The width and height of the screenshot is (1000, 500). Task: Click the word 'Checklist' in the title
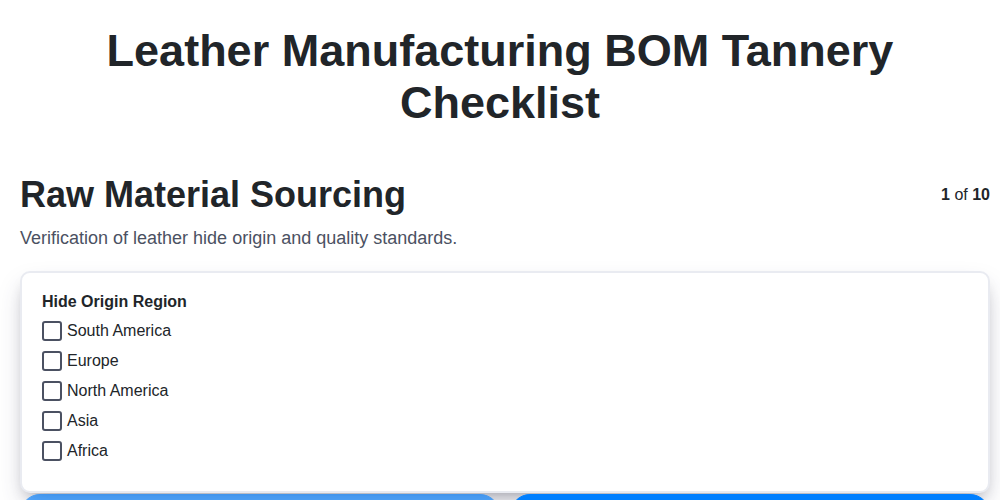point(500,103)
